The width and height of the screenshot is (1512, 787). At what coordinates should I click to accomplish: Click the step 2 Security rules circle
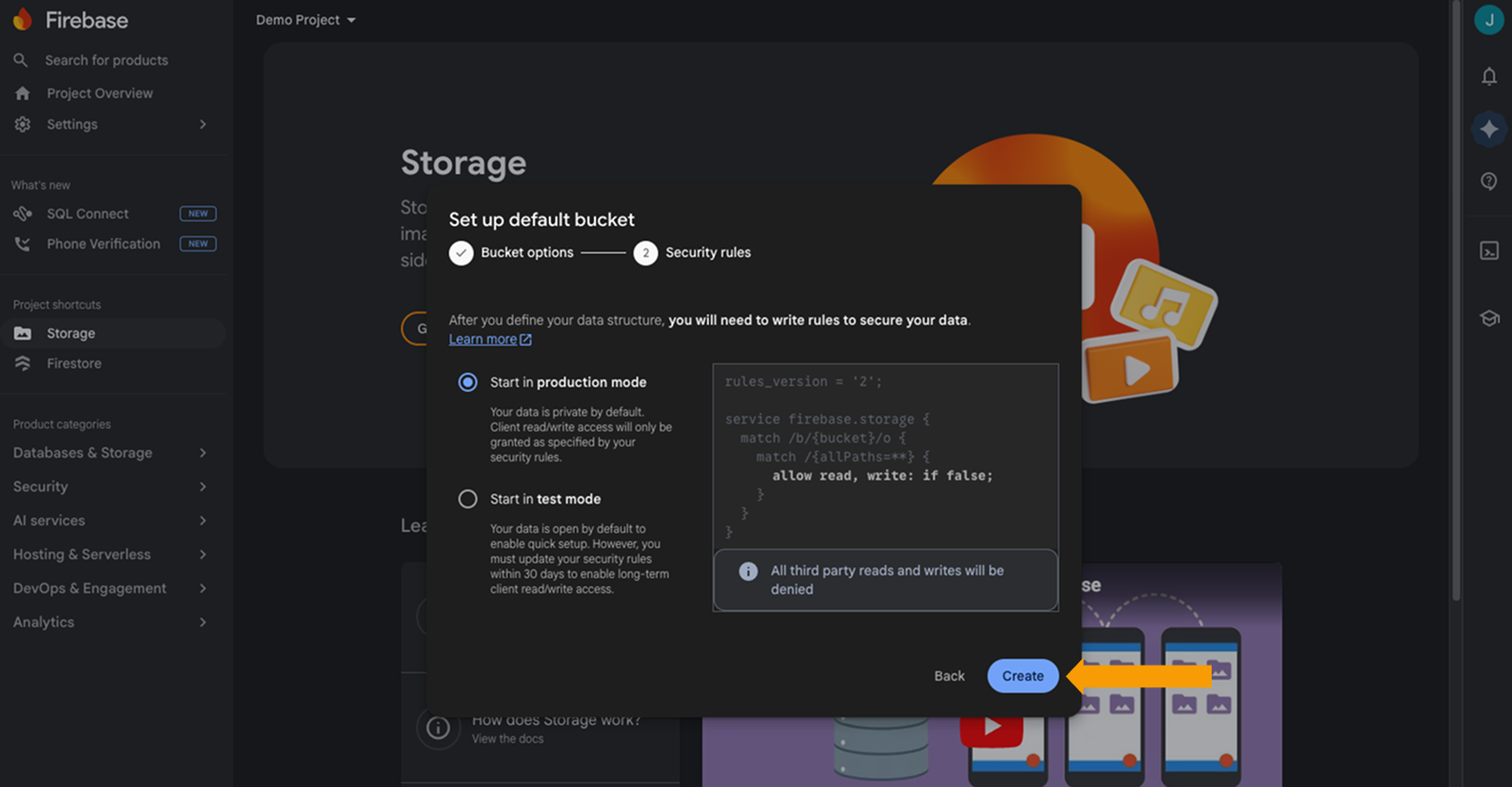tap(645, 253)
